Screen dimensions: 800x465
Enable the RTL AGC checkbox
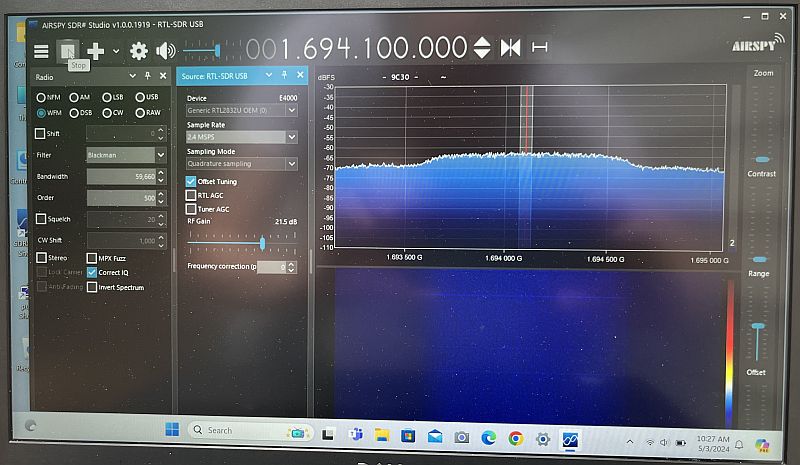click(x=191, y=195)
